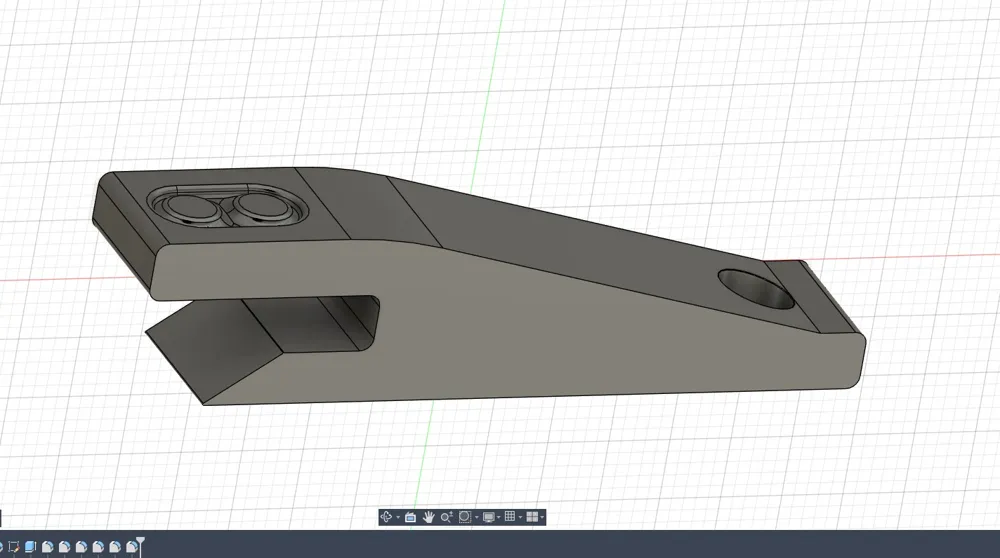Select the Orbit tool in navigation bar
Image resolution: width=1000 pixels, height=558 pixels.
click(386, 517)
